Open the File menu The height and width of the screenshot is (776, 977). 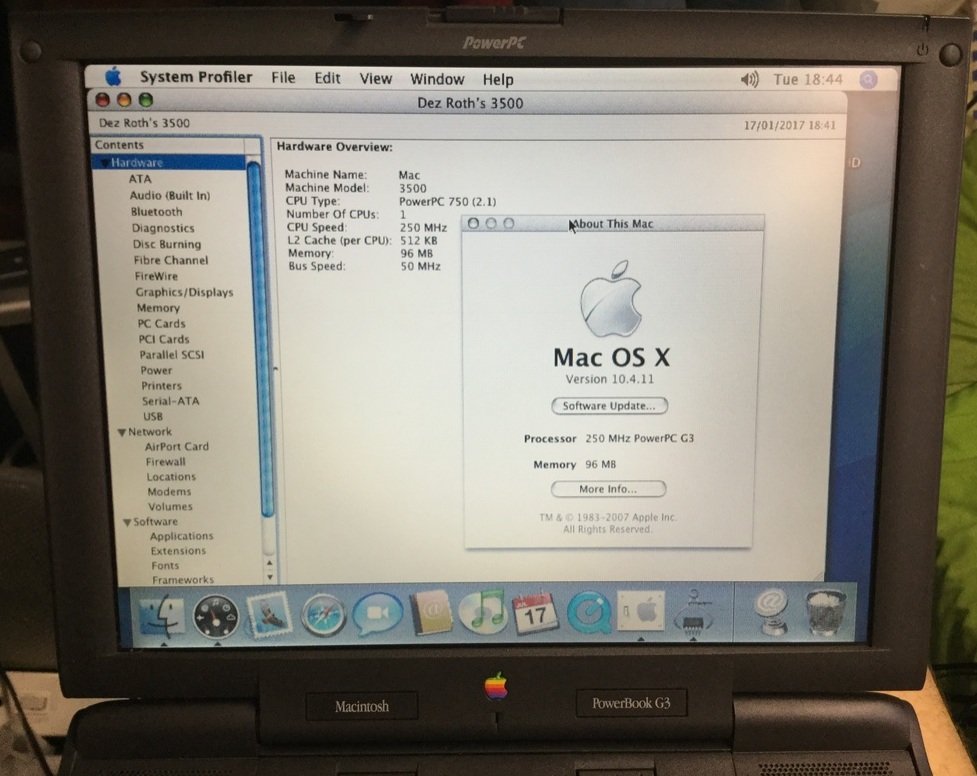click(283, 77)
